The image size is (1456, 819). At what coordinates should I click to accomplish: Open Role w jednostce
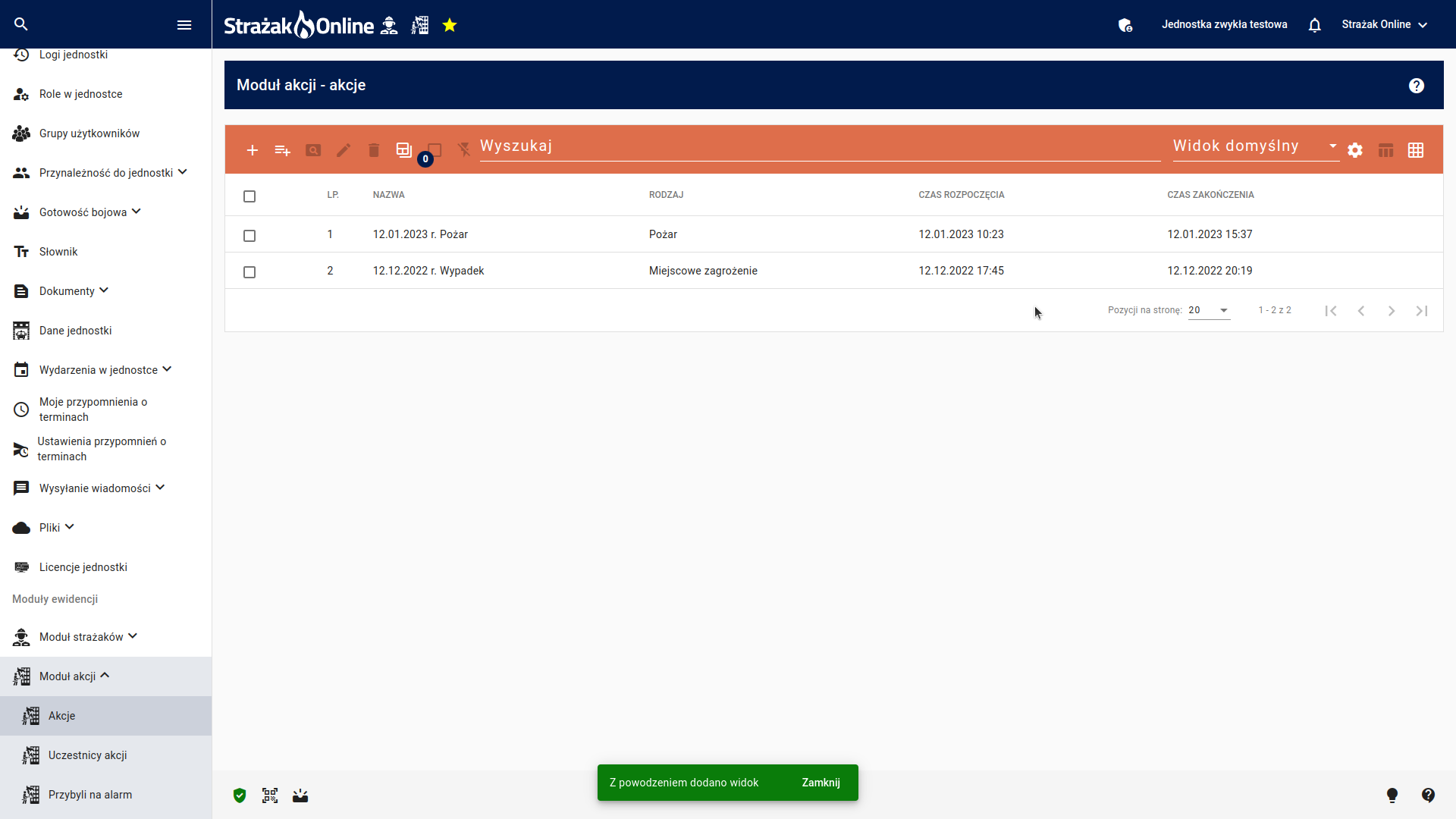[x=105, y=94]
